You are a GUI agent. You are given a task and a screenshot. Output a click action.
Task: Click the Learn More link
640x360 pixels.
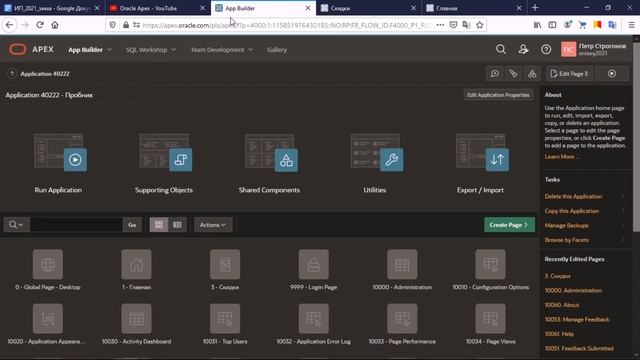[562, 157]
